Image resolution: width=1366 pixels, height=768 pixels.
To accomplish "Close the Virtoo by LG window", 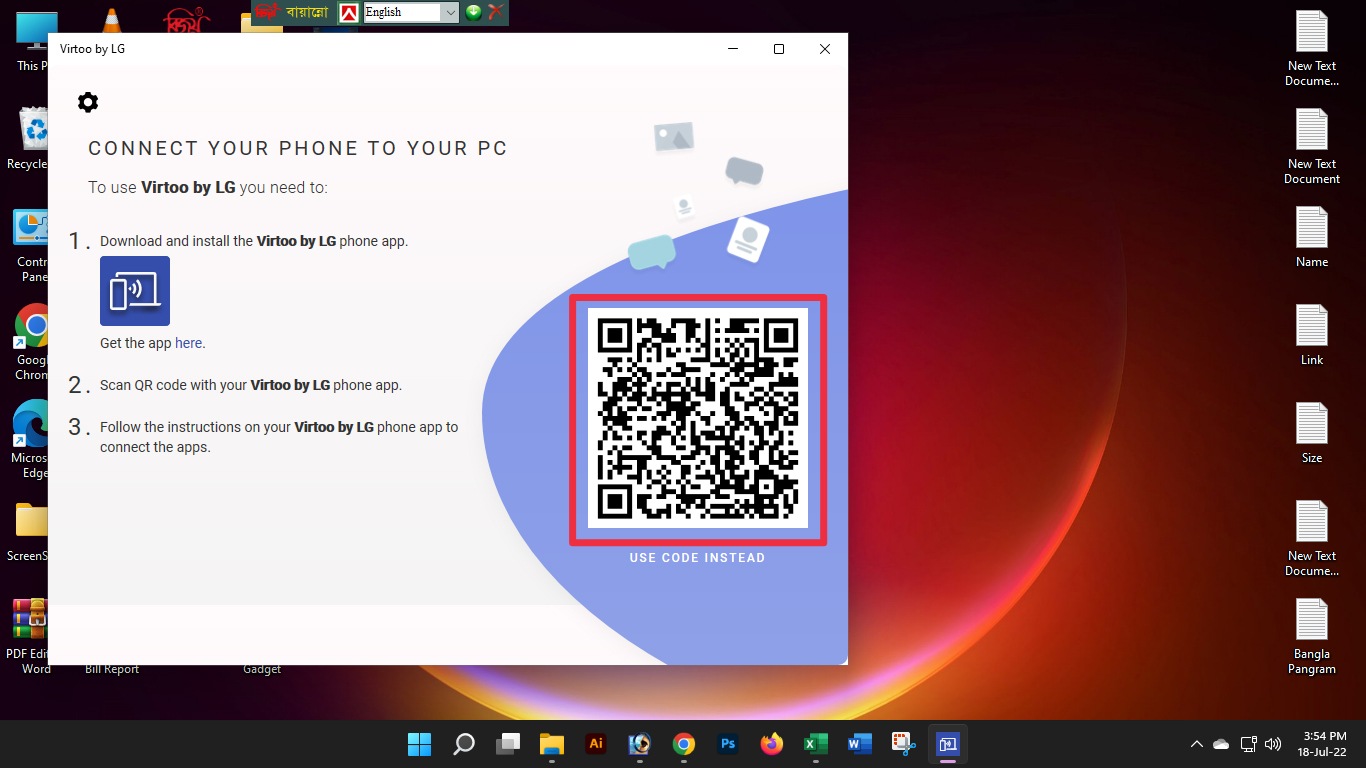I will (x=825, y=49).
